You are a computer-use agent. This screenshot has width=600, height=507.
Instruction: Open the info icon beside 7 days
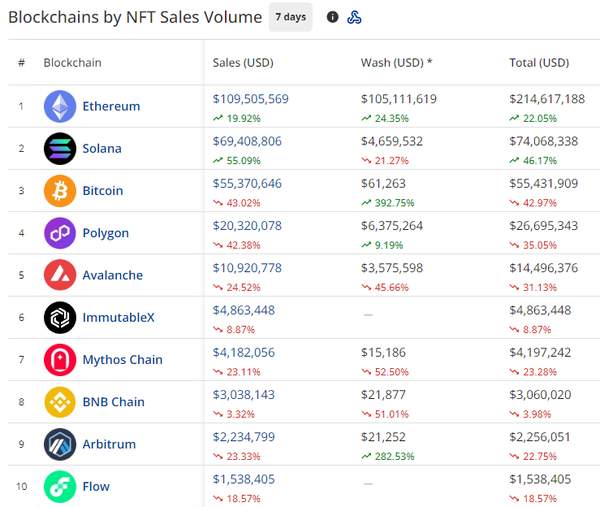point(333,17)
